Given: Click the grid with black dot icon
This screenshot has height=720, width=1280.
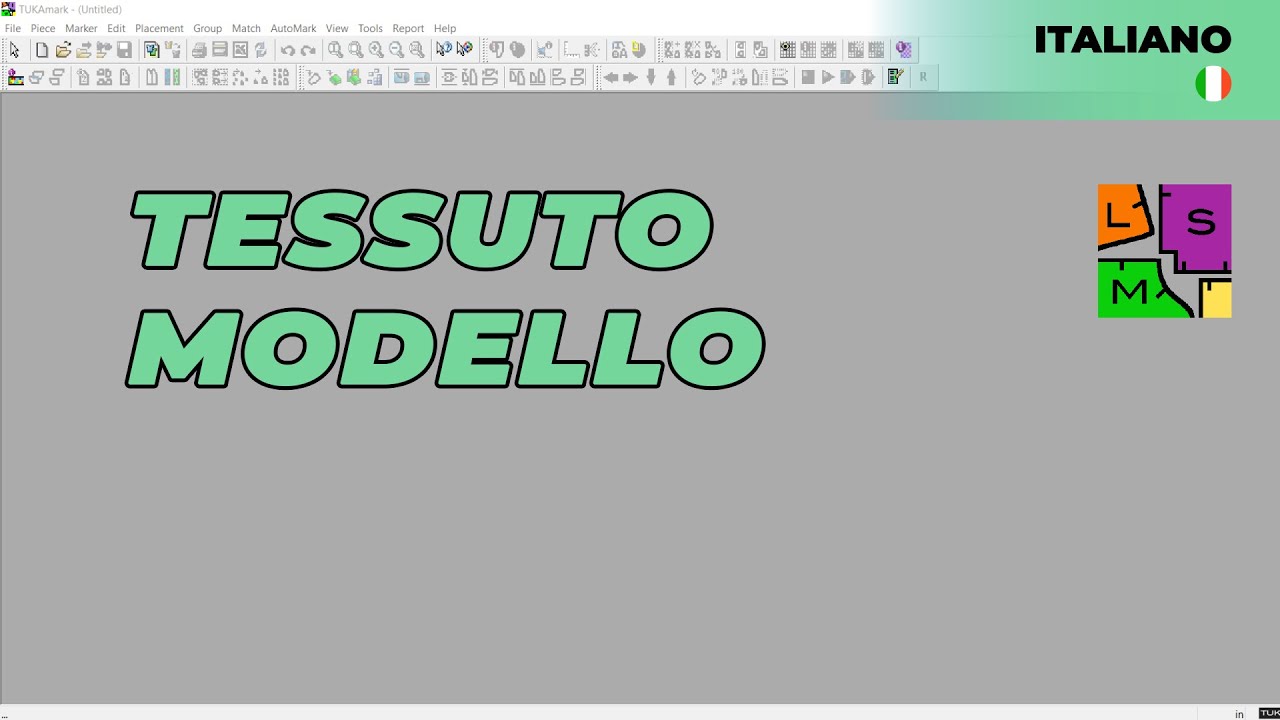Looking at the screenshot, I should point(787,50).
